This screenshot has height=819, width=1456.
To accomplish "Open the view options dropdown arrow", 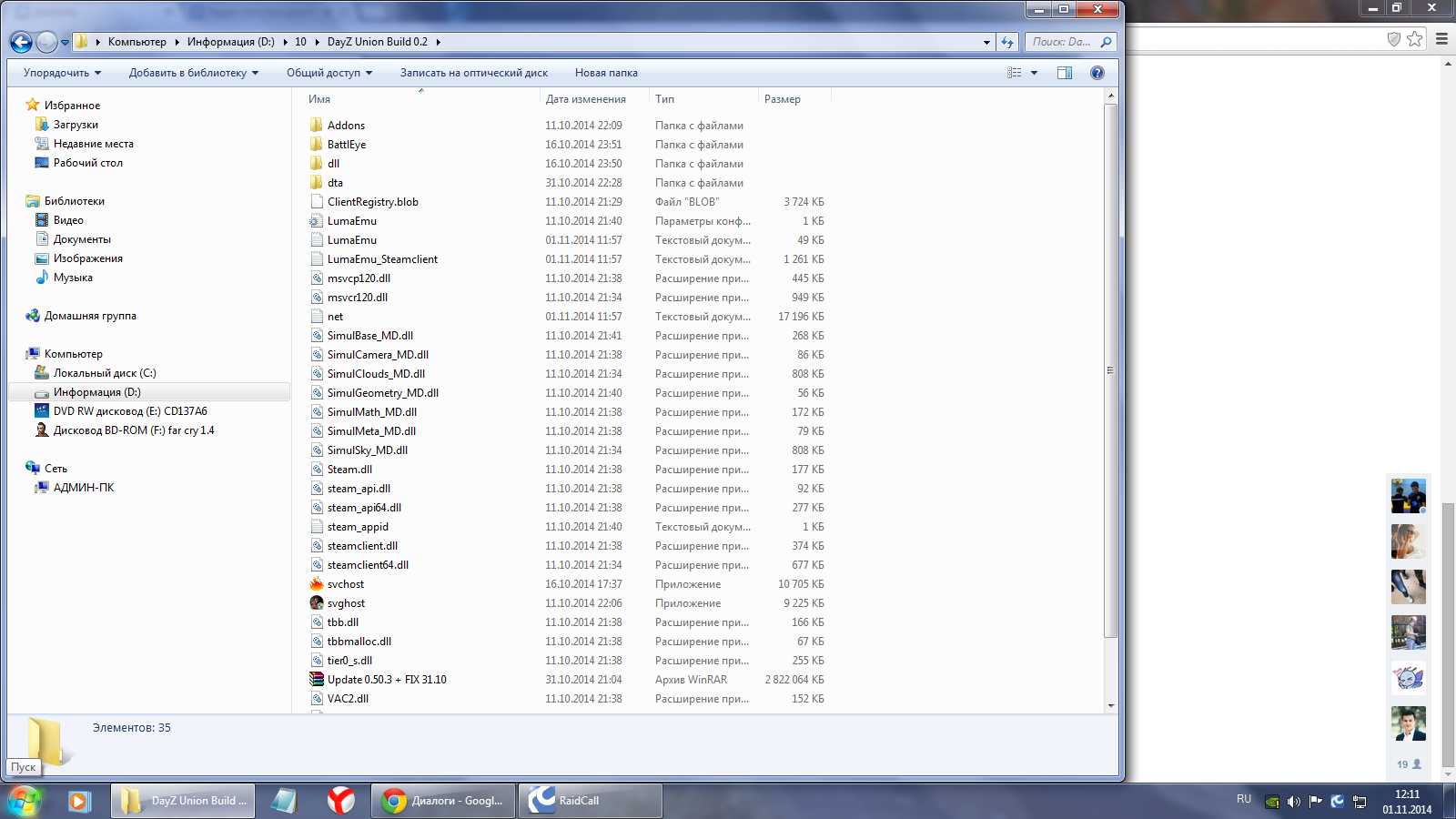I will pos(1034,73).
